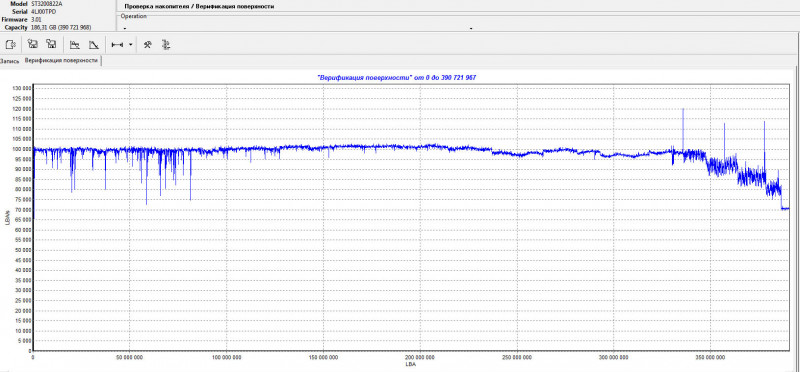
Task: Click the LBA/s vertical axis title
Action: (x=8, y=217)
